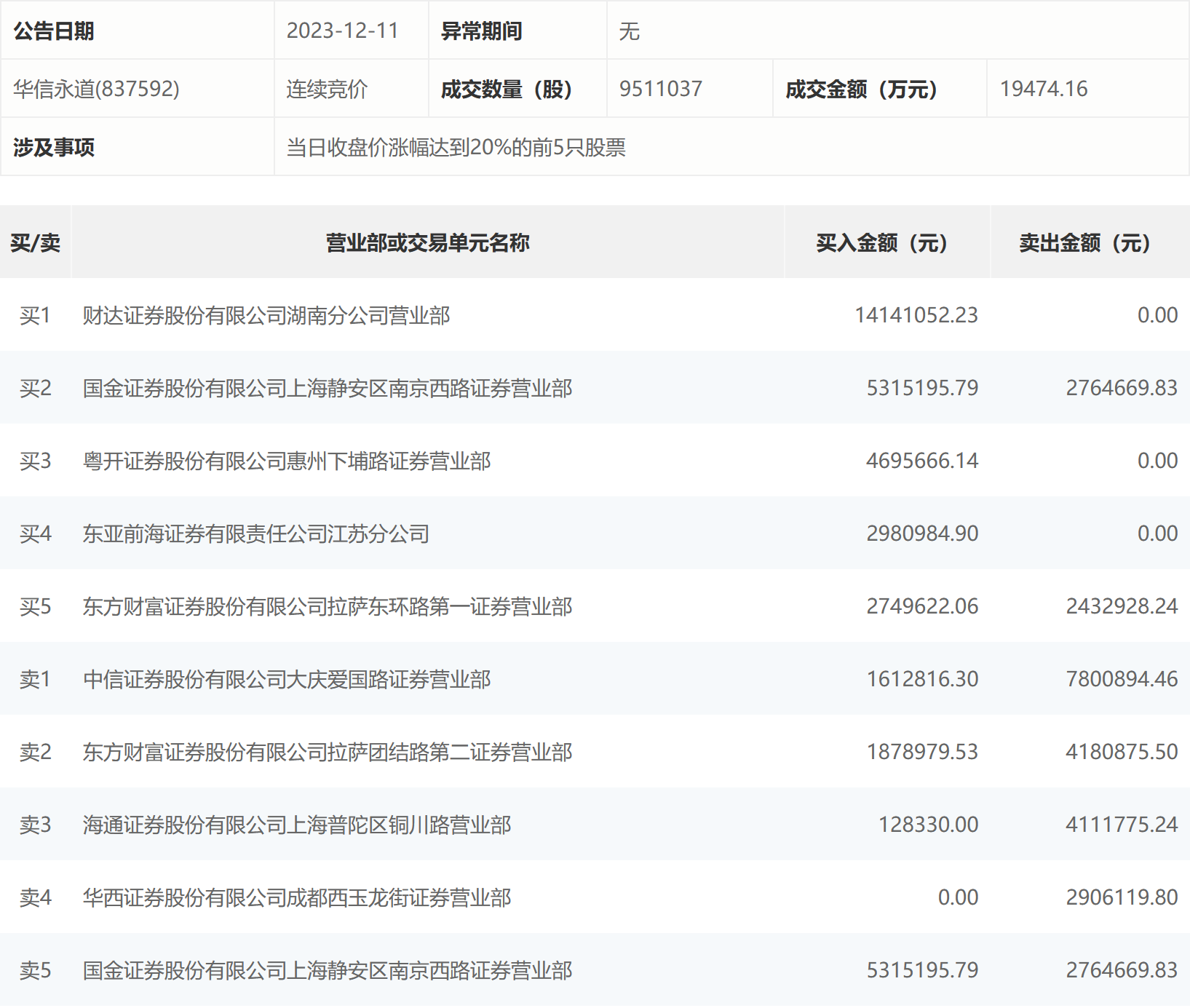Image resolution: width=1190 pixels, height=1008 pixels.
Task: Select the 卖1 rank label
Action: (x=36, y=679)
